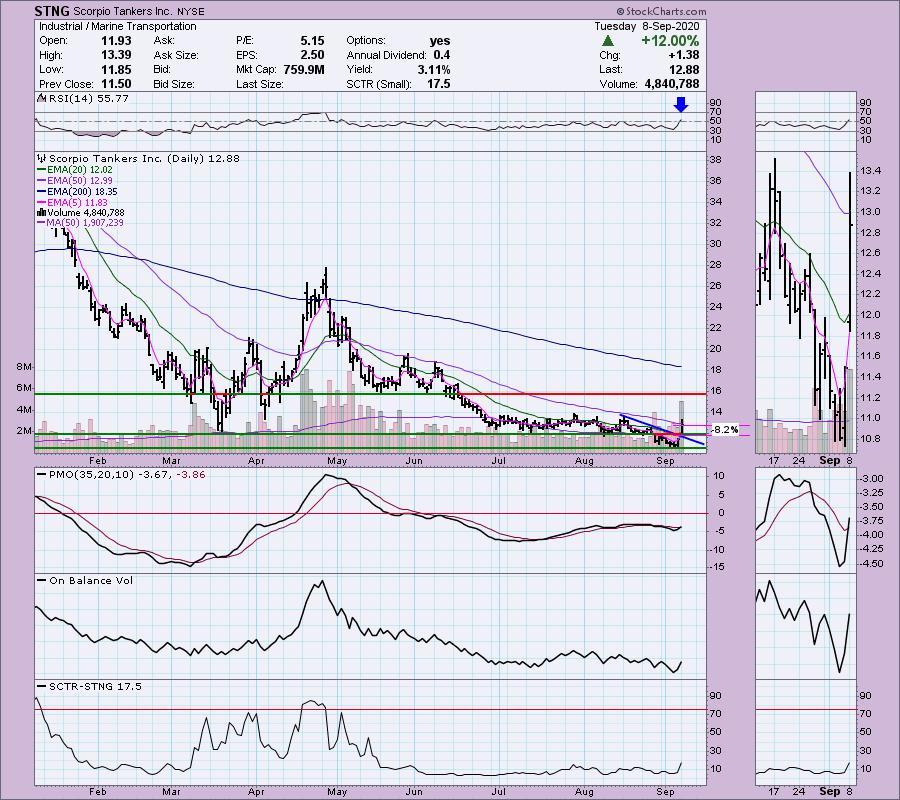This screenshot has width=900, height=800.
Task: Click the -4.50 label on PMO zoom panel
Action: pyautogui.click(x=872, y=564)
